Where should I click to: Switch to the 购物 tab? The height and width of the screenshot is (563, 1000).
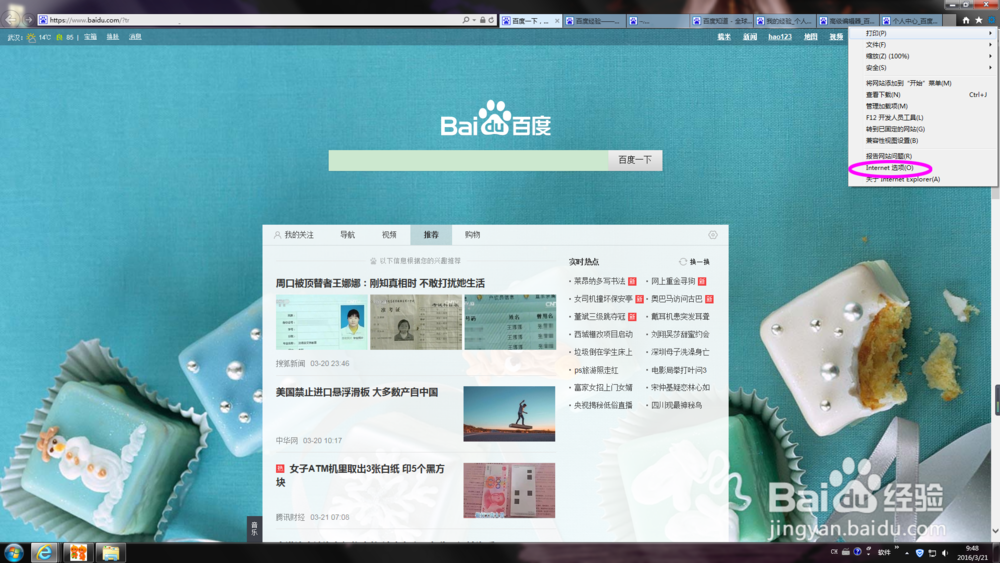coord(473,235)
